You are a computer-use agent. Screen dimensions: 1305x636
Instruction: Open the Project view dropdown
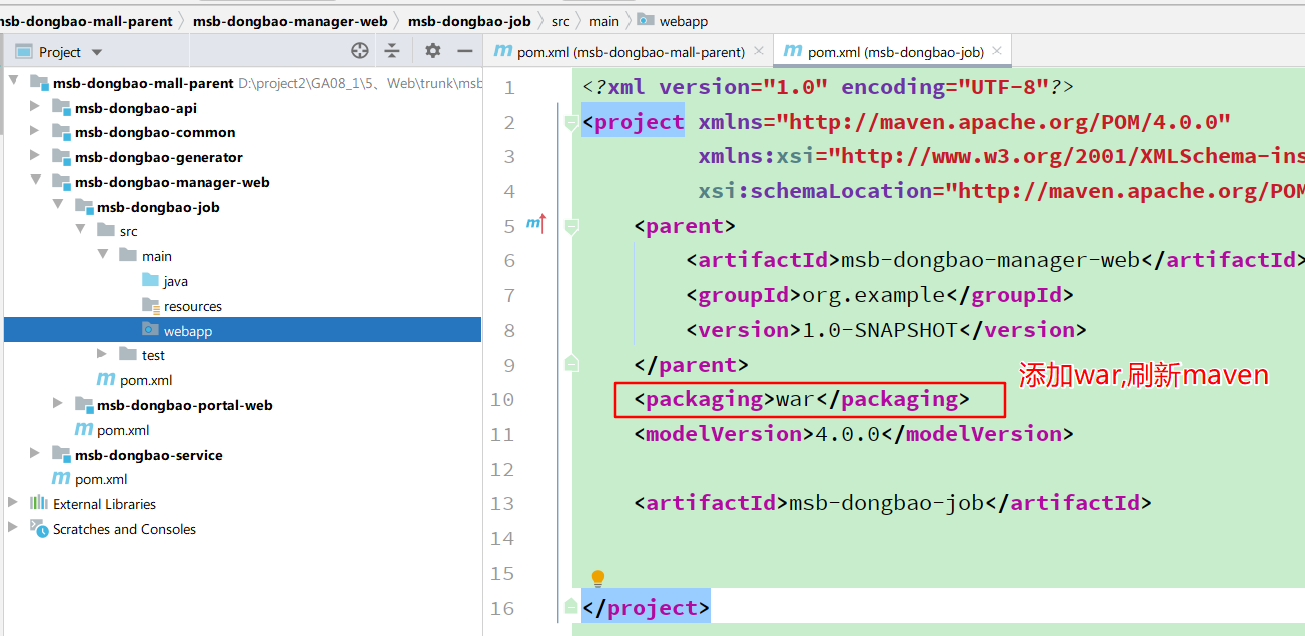coord(97,52)
